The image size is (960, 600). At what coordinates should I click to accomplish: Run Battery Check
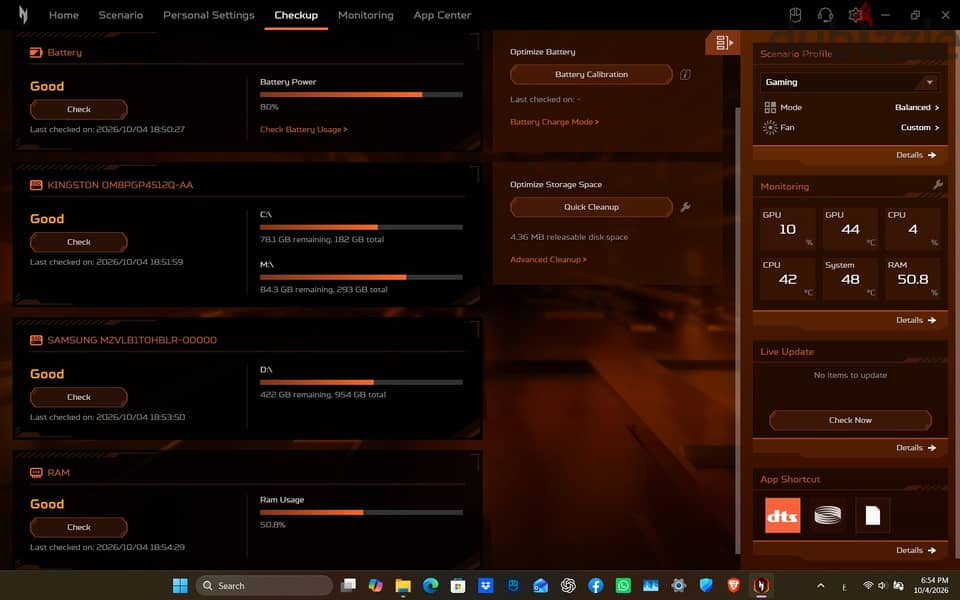click(x=79, y=110)
